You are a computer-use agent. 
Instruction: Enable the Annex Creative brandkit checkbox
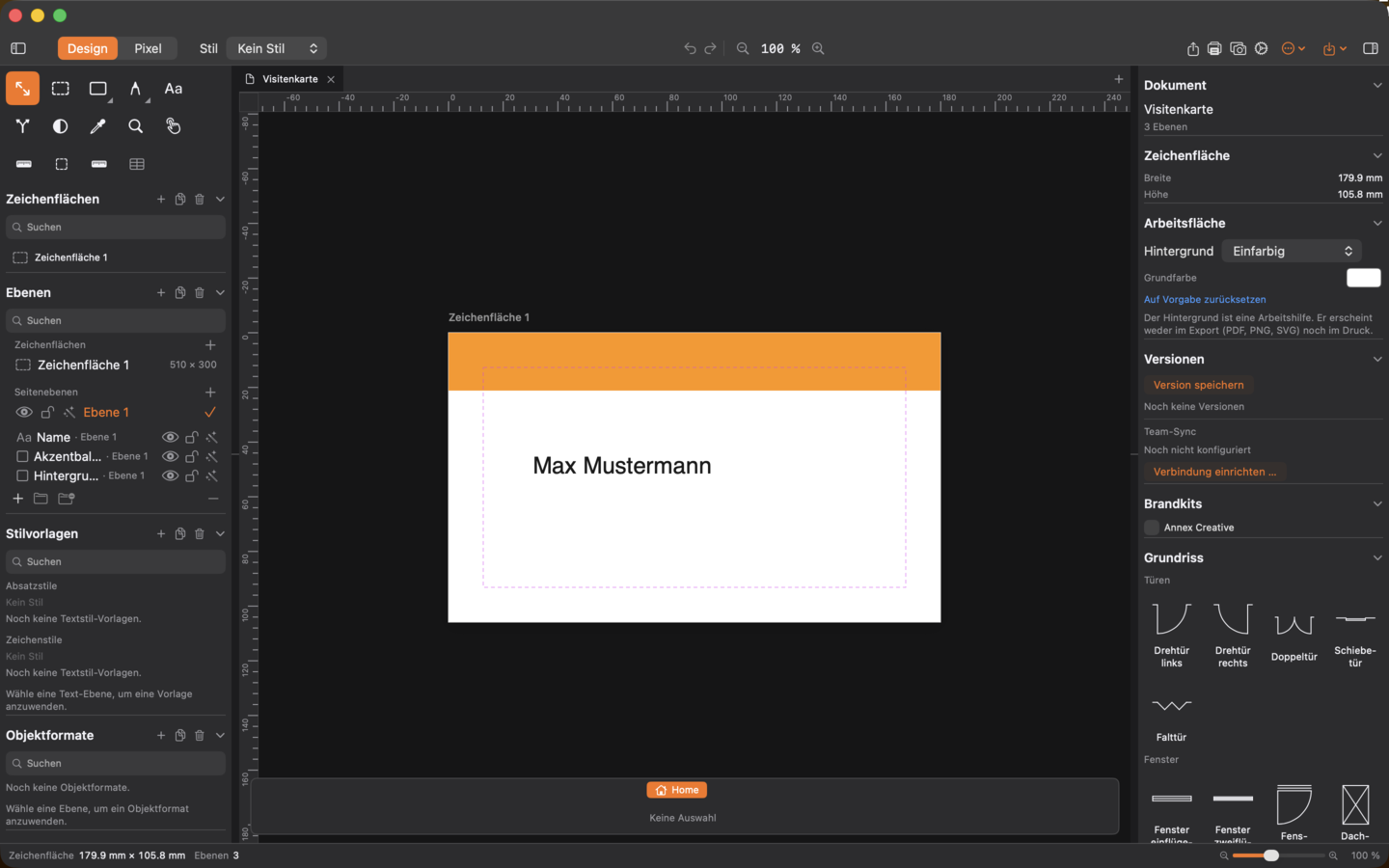pos(1152,528)
